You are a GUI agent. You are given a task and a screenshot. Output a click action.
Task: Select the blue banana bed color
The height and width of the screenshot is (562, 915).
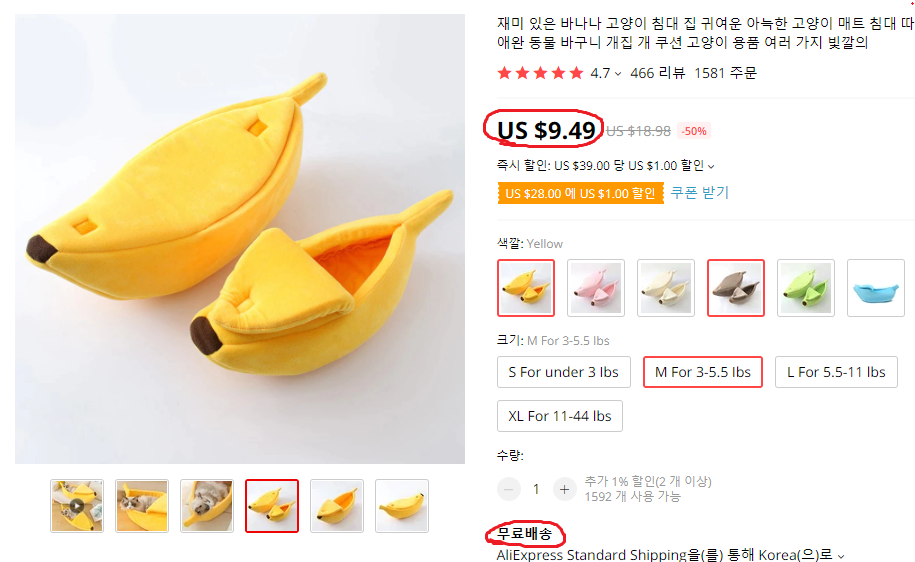tap(876, 288)
